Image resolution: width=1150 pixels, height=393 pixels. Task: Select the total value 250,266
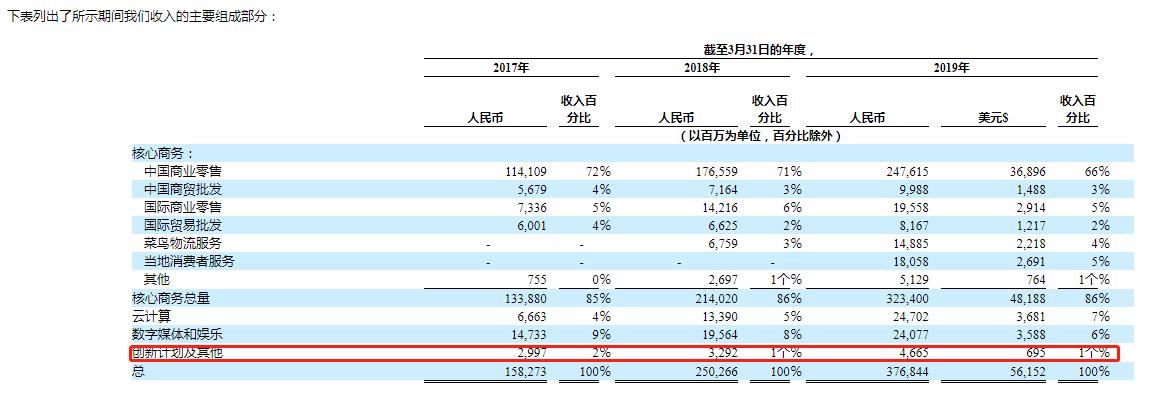[x=716, y=371]
